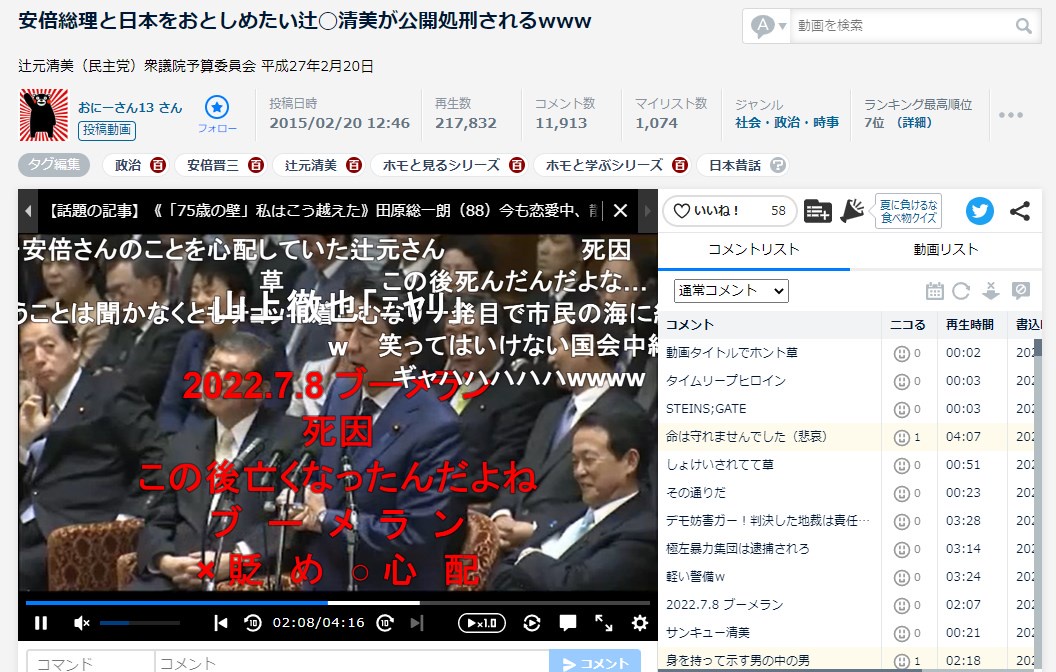Viewport: 1056px width, 672px height.
Task: Open the search type selector dropdown
Action: 768,26
